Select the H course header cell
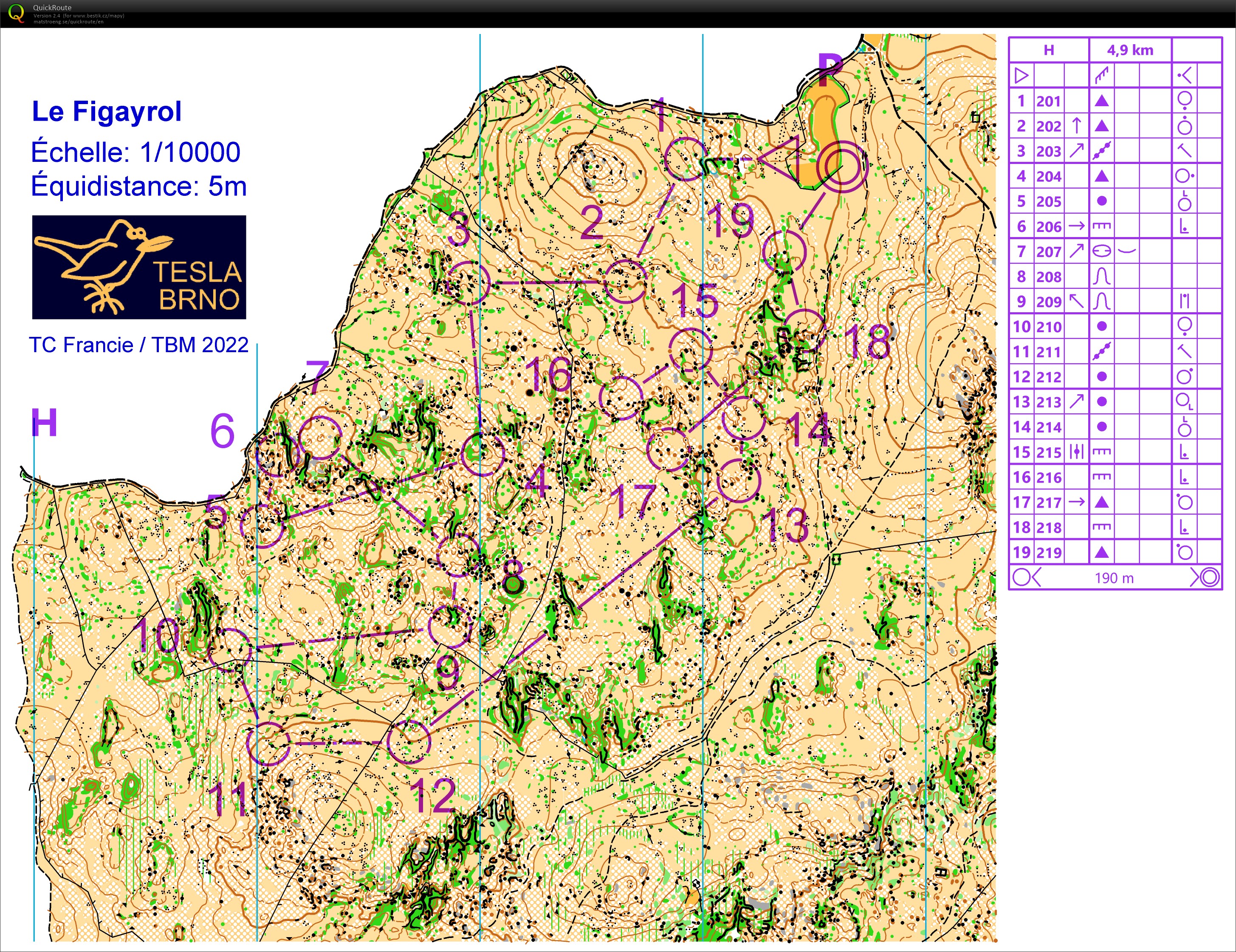 (1049, 50)
